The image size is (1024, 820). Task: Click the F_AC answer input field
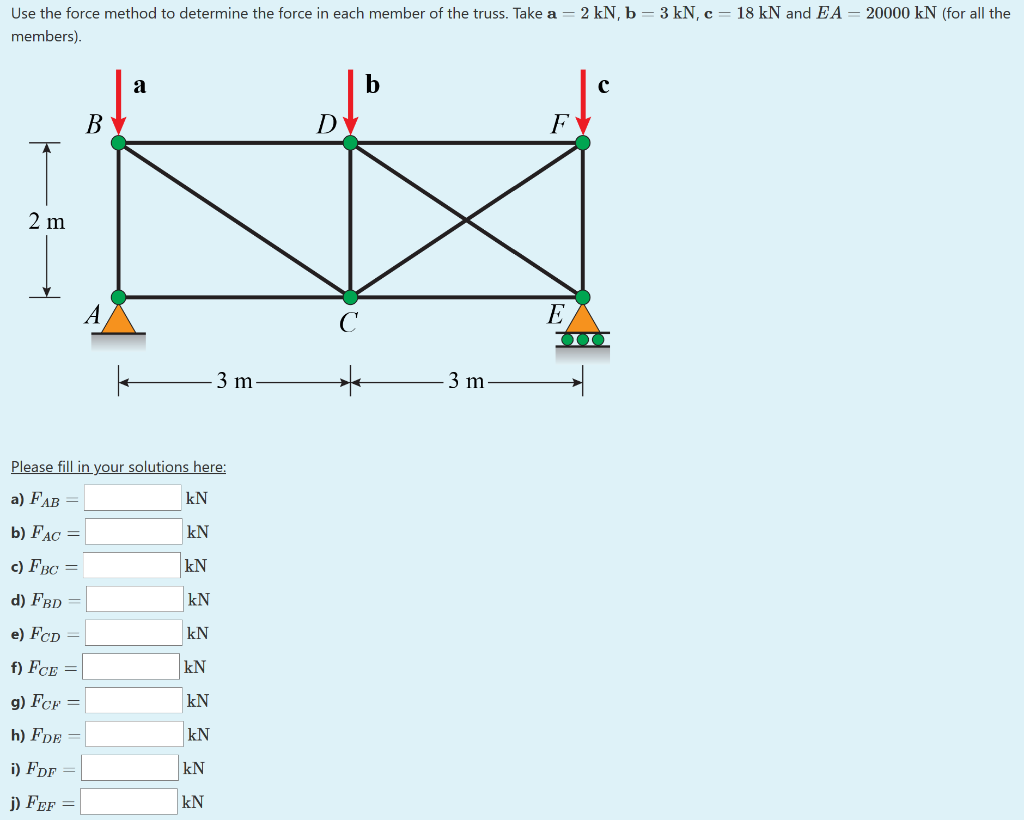pyautogui.click(x=133, y=531)
